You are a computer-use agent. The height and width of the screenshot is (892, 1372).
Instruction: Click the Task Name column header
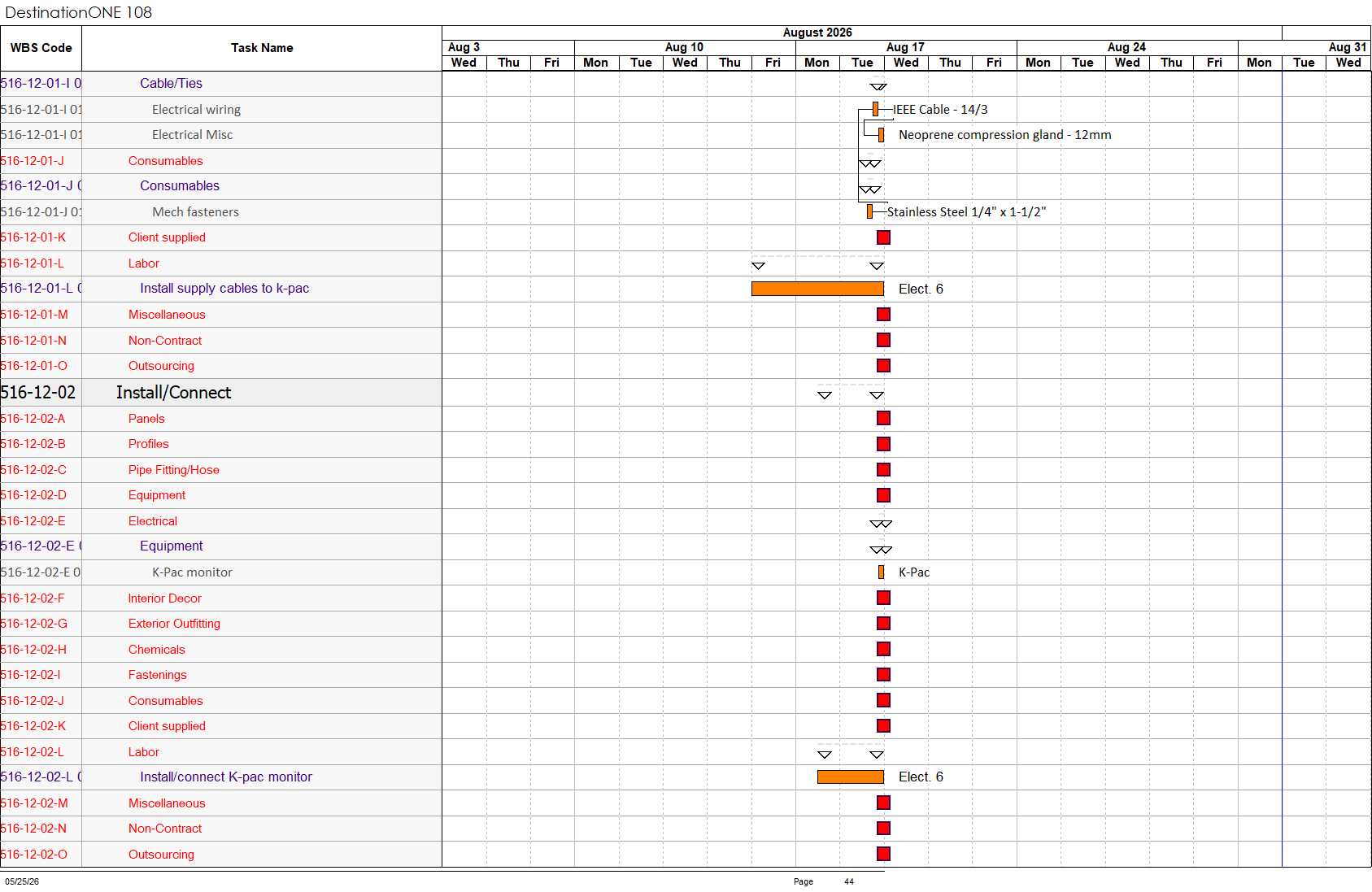262,48
